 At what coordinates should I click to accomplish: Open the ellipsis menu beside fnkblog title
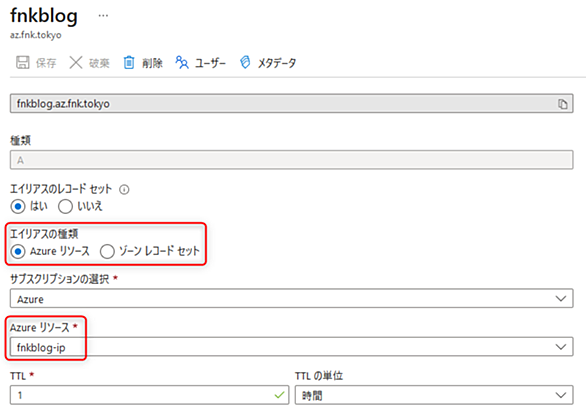103,16
